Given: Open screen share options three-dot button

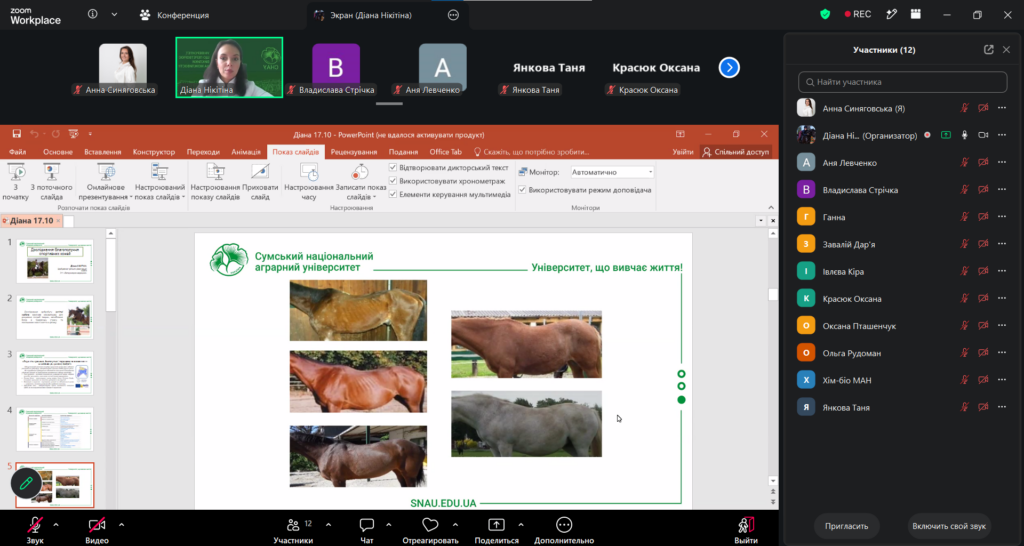Looking at the screenshot, I should (x=453, y=15).
